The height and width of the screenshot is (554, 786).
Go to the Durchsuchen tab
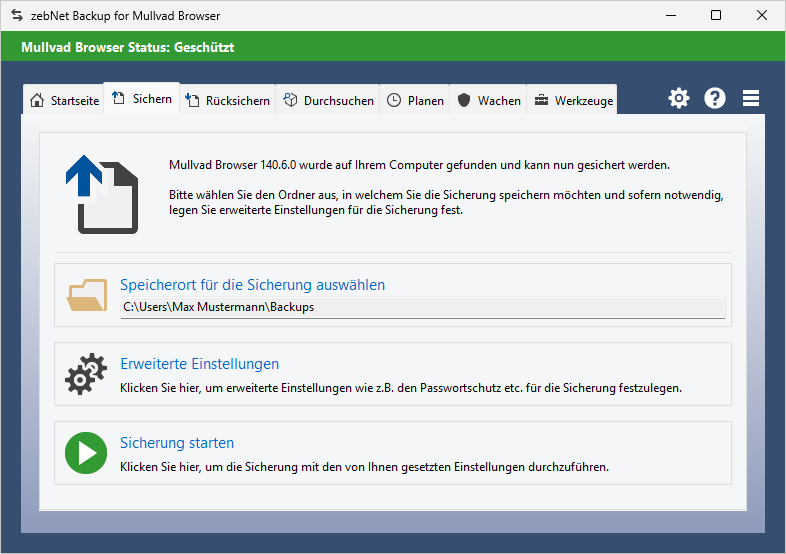click(x=328, y=100)
